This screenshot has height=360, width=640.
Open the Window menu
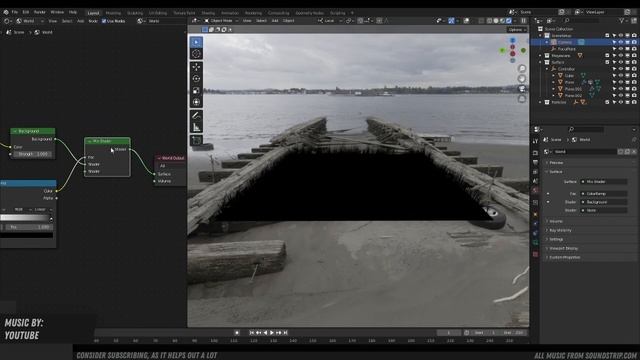(x=57, y=12)
